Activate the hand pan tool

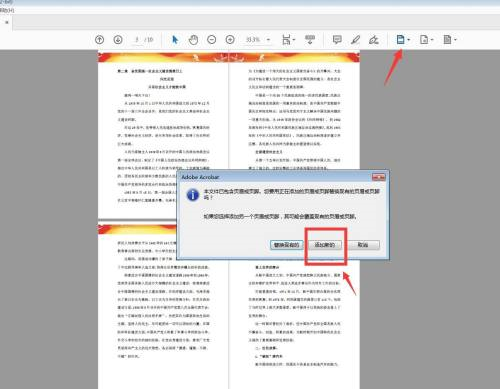[193, 40]
